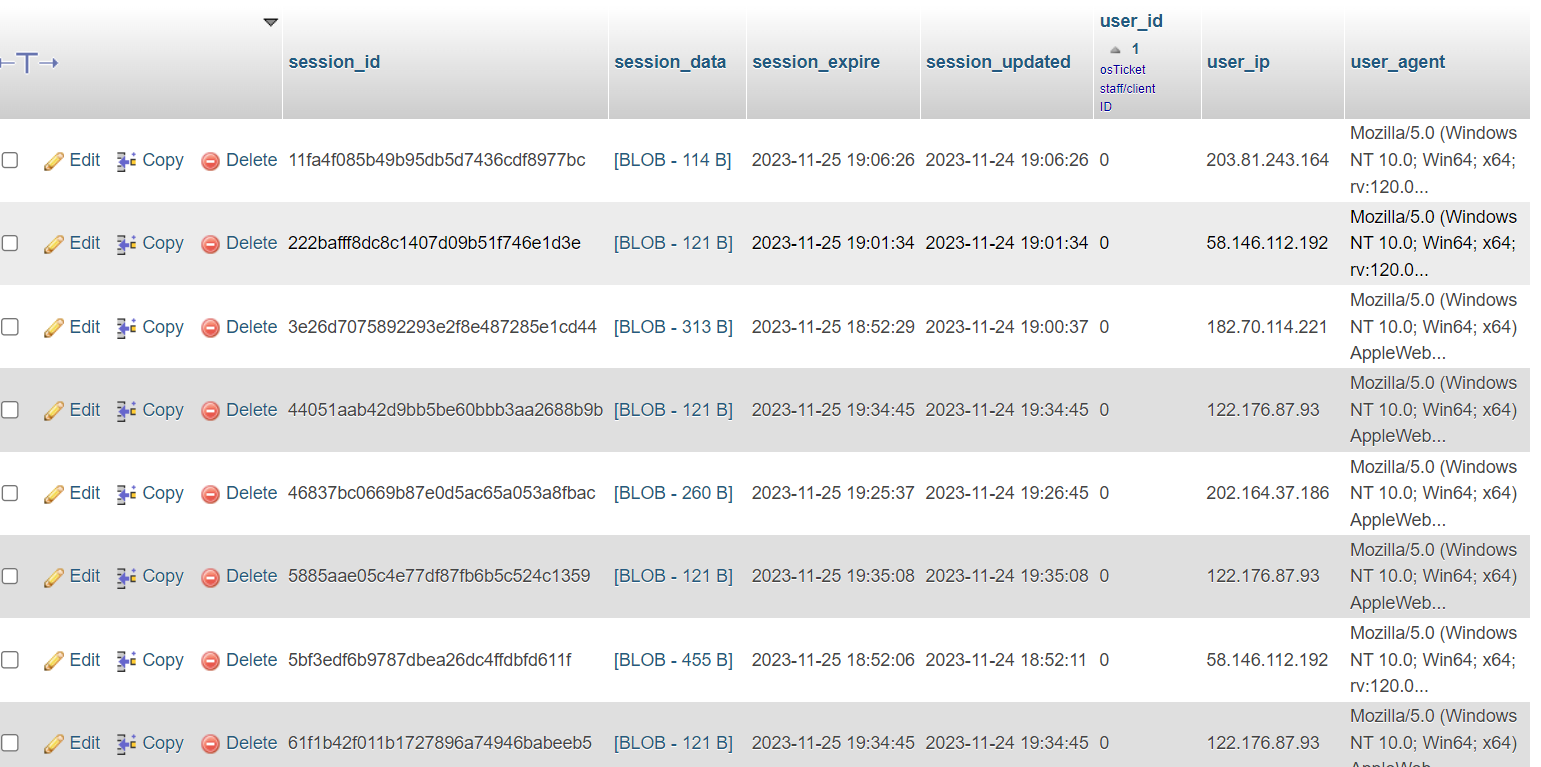Click the red Delete icon for session 3e26d7075892293e2f8e487285e1cd44
This screenshot has width=1541, height=767.
210,328
